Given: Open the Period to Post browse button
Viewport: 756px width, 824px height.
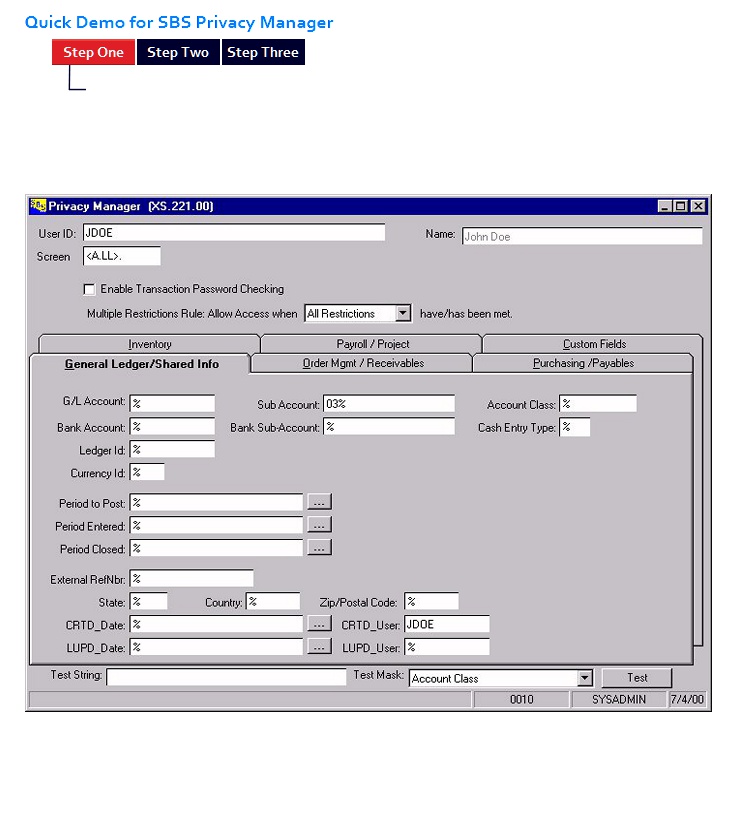Looking at the screenshot, I should click(319, 501).
